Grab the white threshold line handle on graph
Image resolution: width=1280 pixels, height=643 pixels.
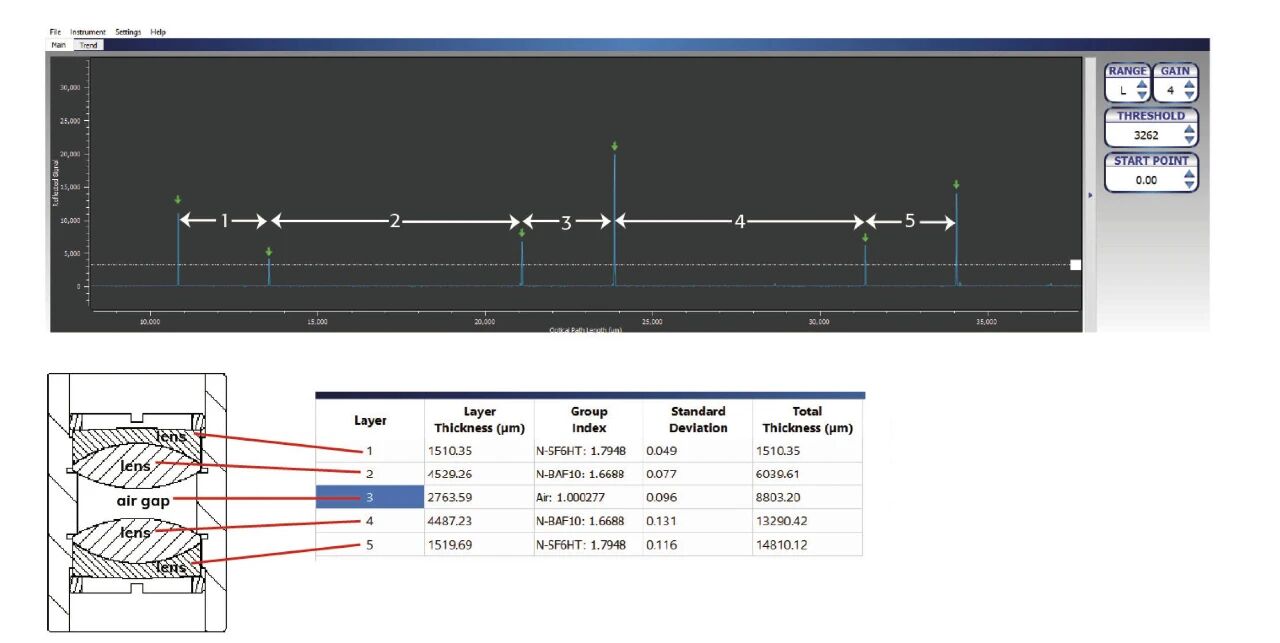coord(1075,265)
